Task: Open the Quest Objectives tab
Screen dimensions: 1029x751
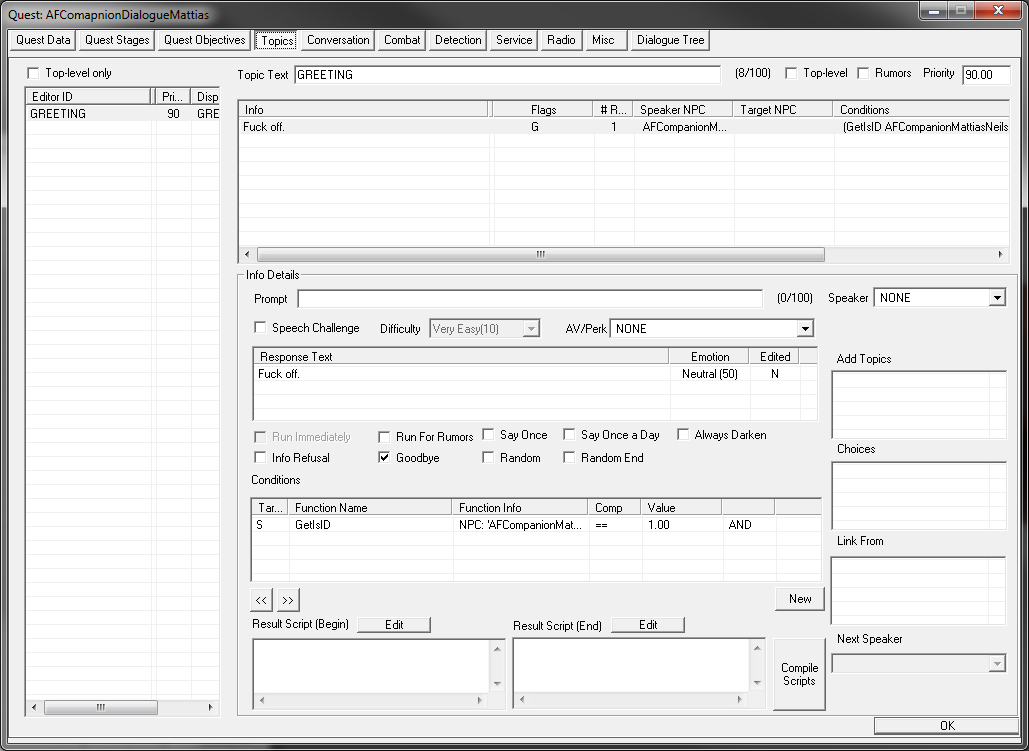Action: 205,40
